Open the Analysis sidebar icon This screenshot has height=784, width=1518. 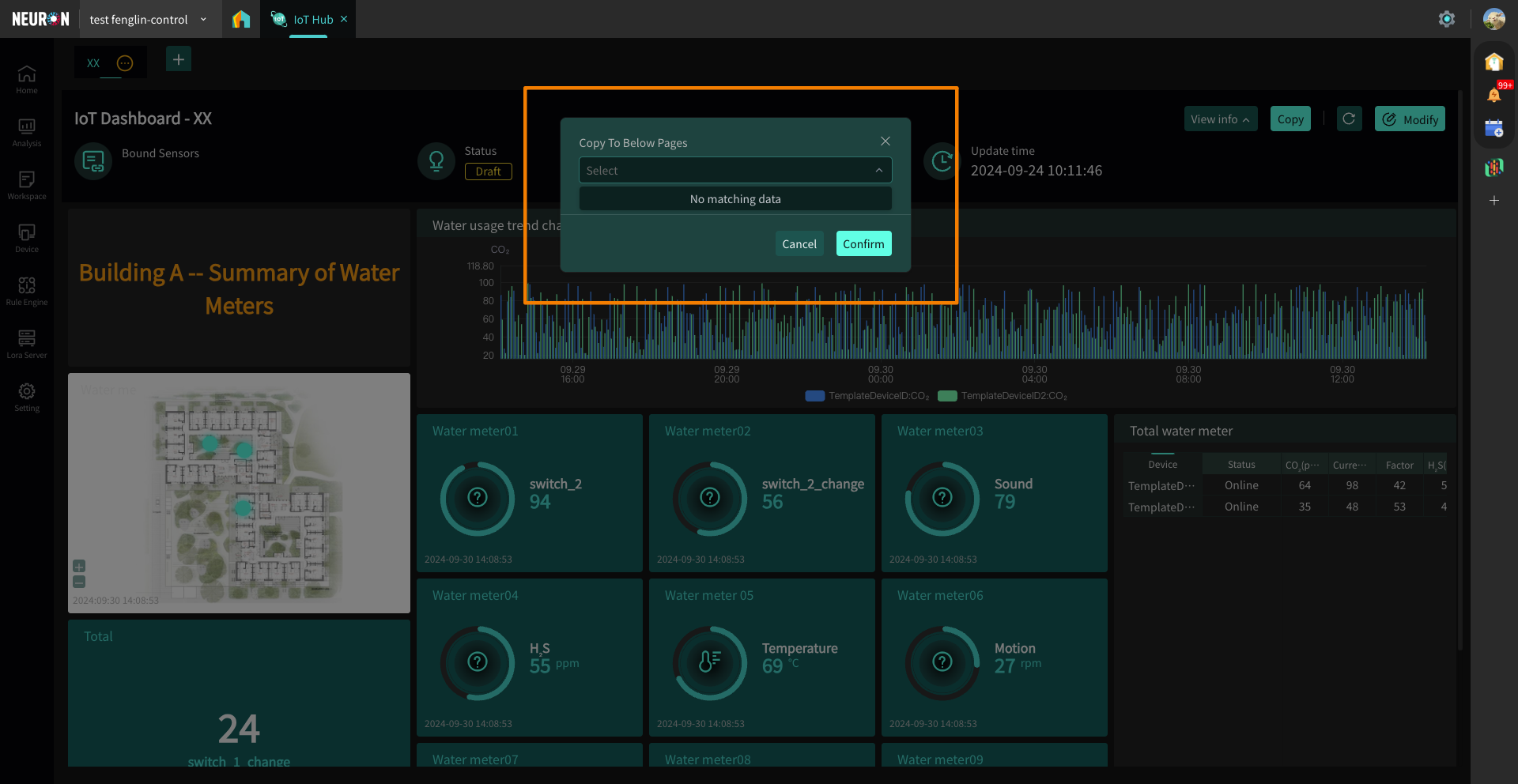pyautogui.click(x=27, y=132)
